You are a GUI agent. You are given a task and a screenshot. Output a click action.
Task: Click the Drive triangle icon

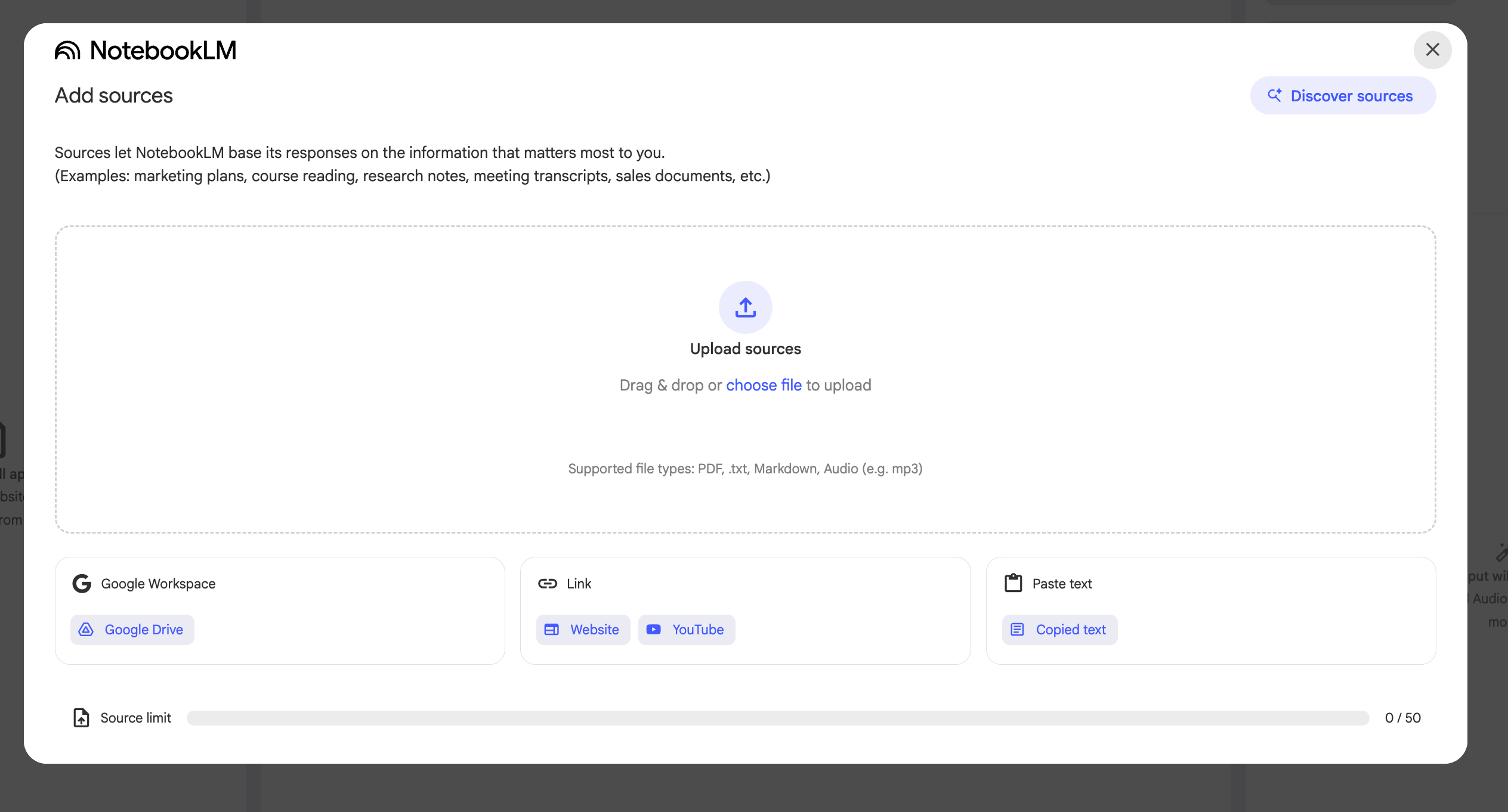[86, 630]
